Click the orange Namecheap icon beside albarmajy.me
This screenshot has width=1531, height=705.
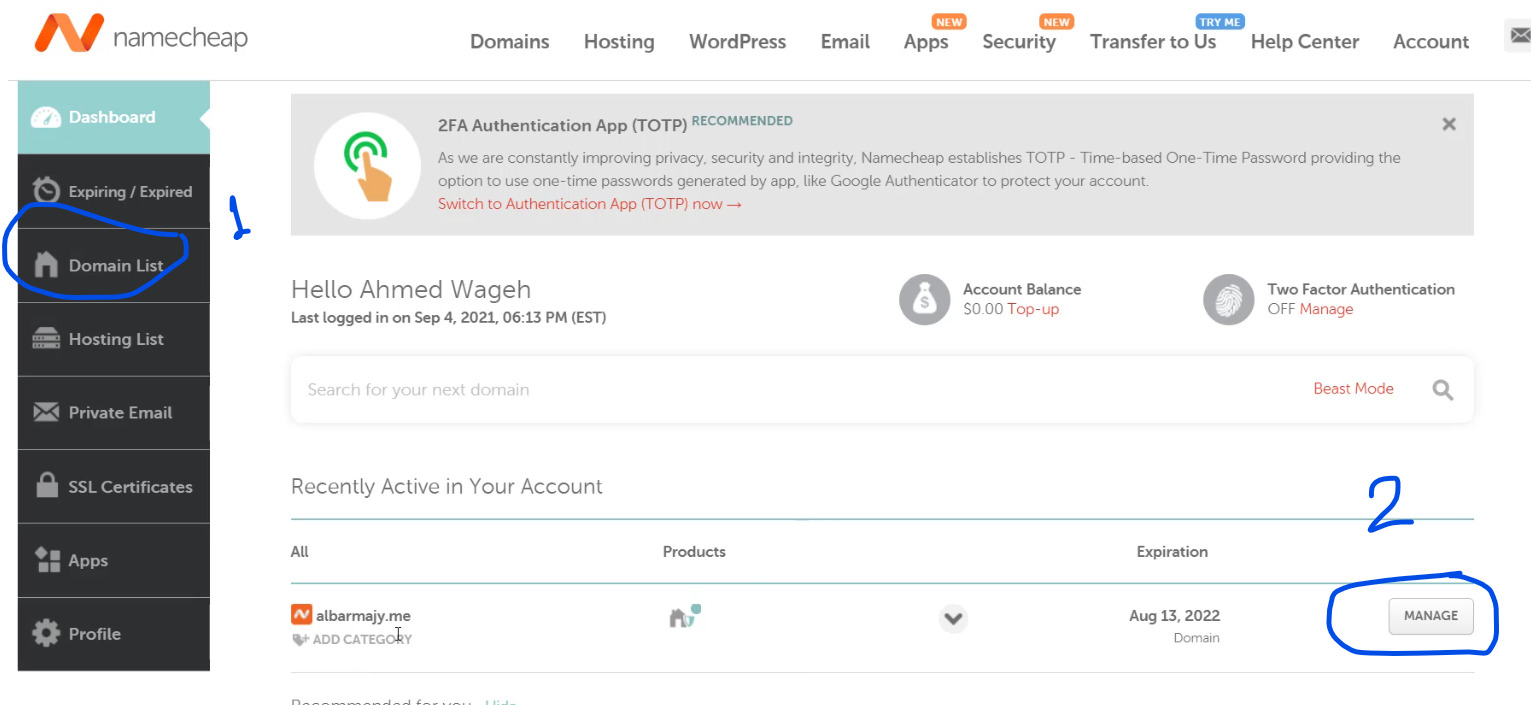(x=301, y=615)
